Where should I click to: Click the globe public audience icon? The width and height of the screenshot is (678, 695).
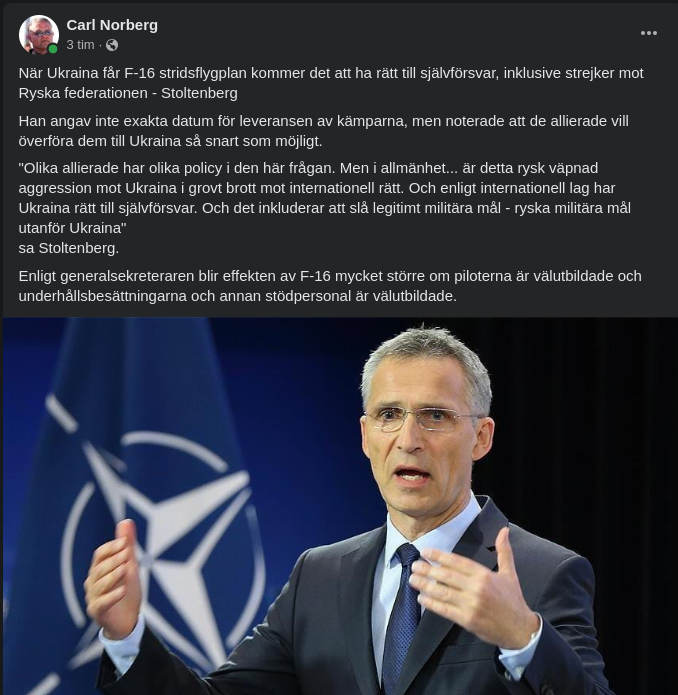(x=112, y=45)
